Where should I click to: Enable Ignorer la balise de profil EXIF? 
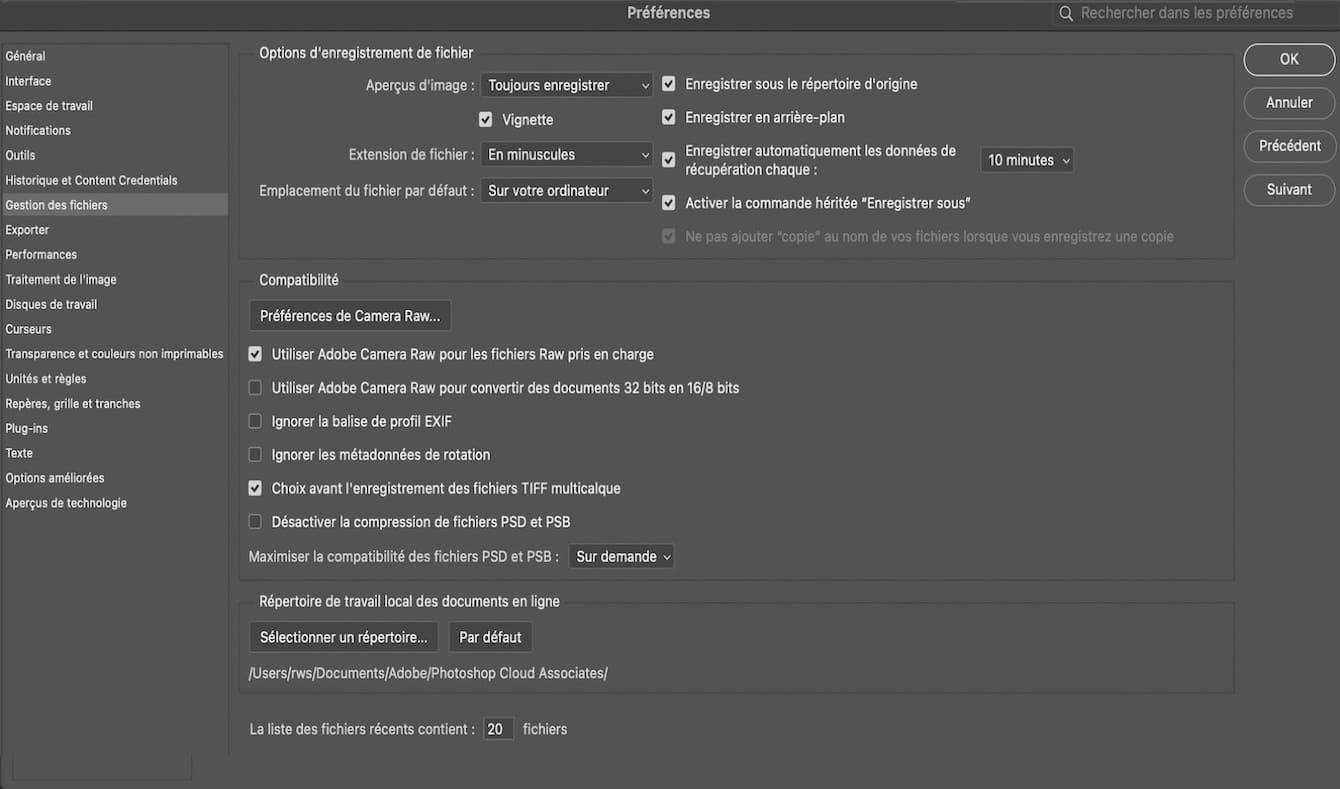point(255,422)
